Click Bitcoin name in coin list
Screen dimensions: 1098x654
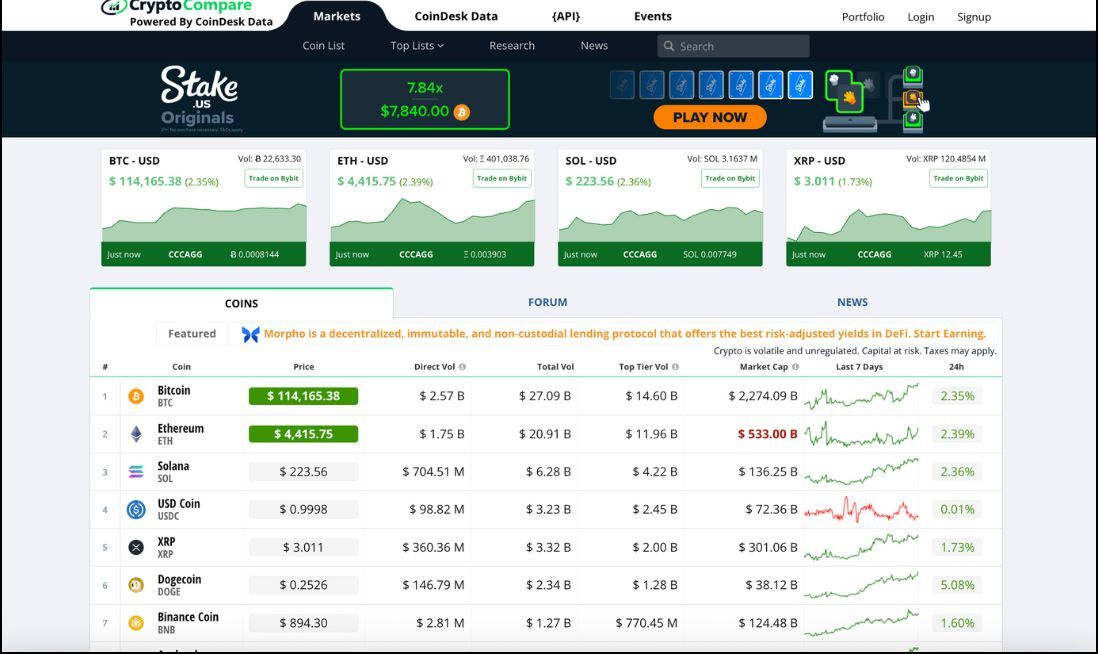[174, 391]
